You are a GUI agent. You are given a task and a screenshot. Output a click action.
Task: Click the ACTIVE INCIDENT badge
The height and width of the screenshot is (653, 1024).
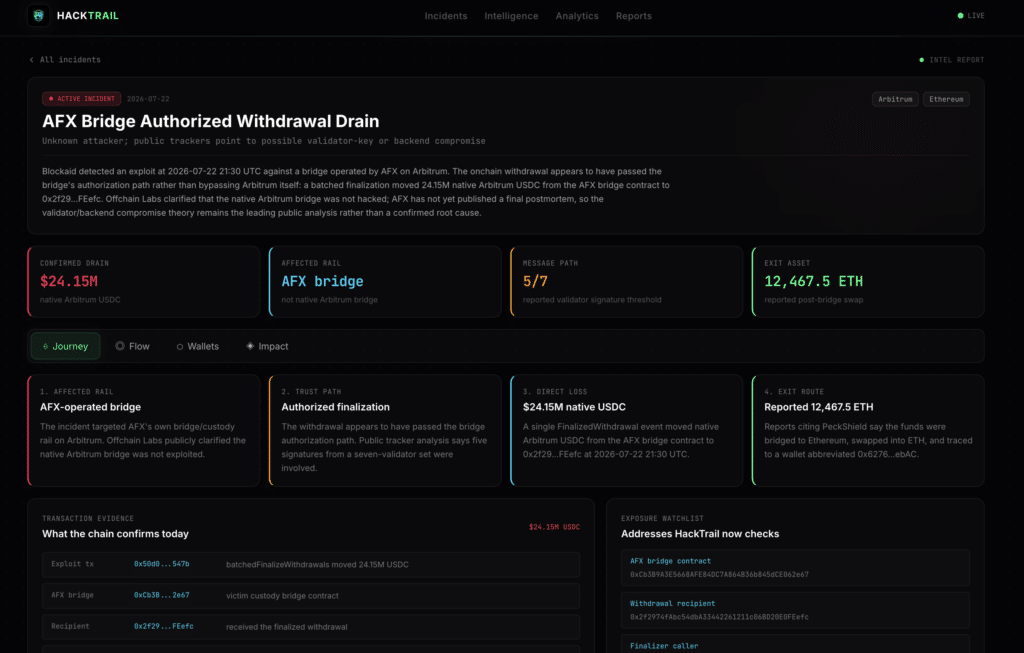tap(82, 99)
